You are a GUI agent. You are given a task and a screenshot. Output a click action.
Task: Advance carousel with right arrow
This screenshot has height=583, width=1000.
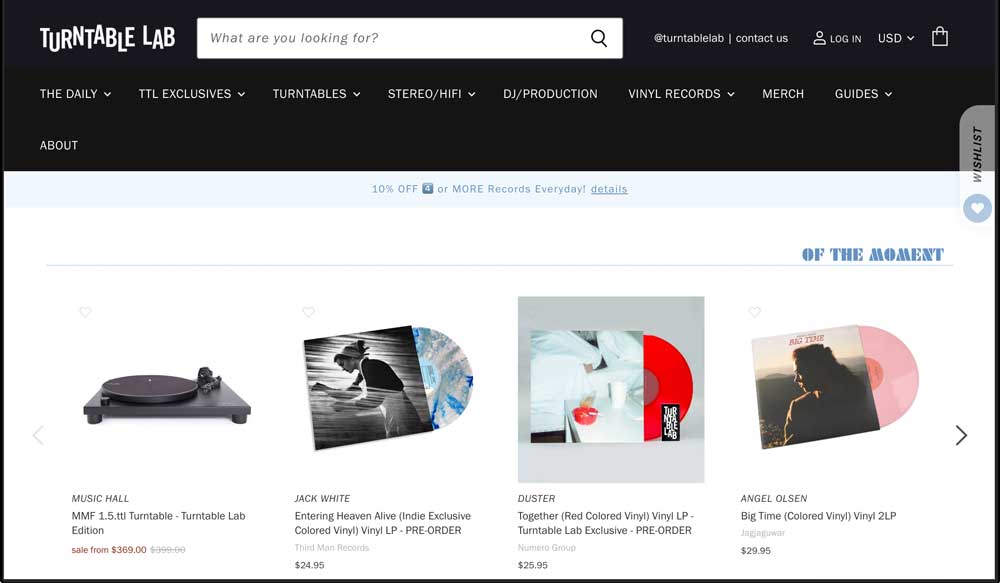pos(960,435)
